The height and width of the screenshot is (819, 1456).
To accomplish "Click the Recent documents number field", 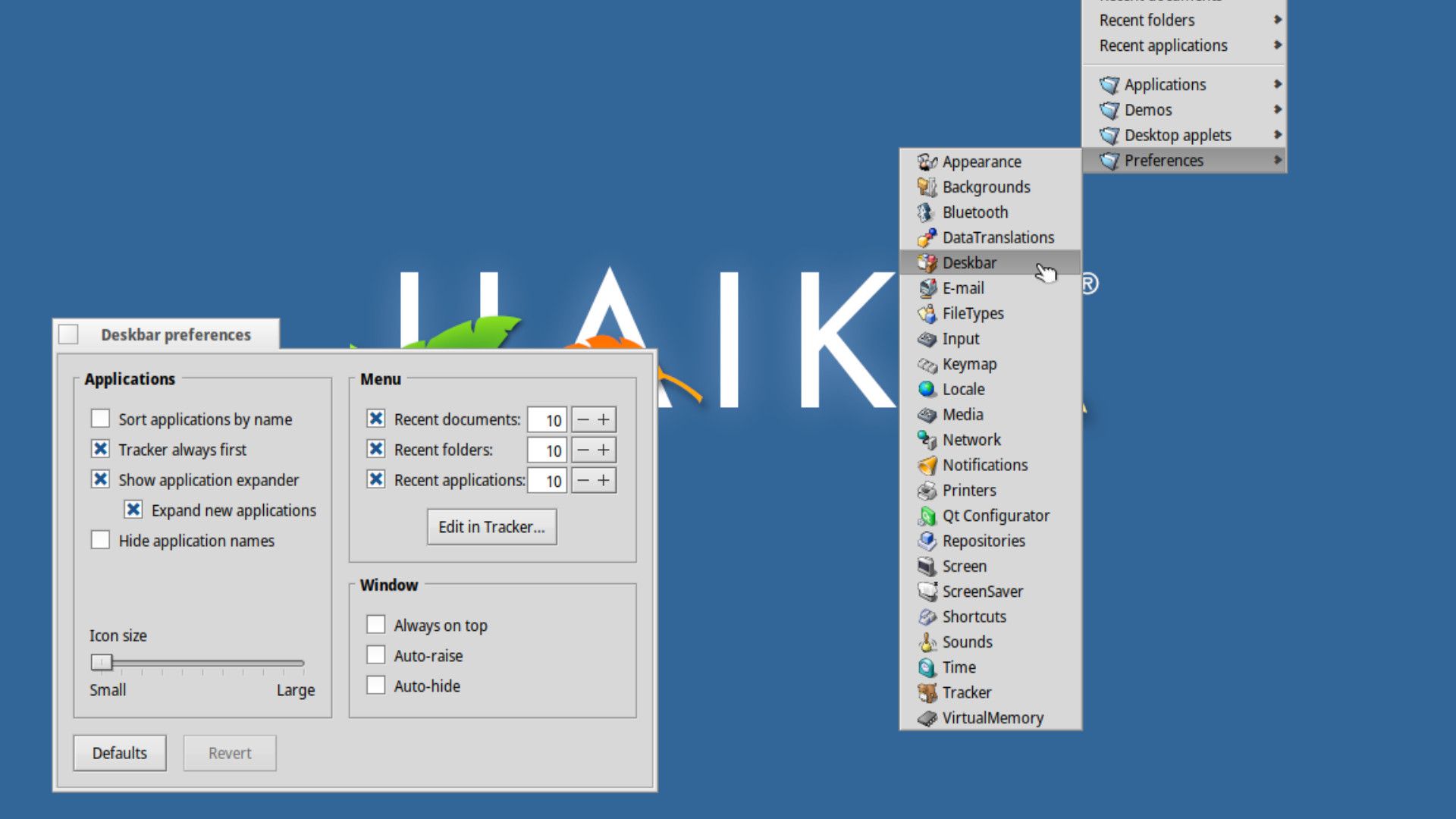I will pos(548,419).
